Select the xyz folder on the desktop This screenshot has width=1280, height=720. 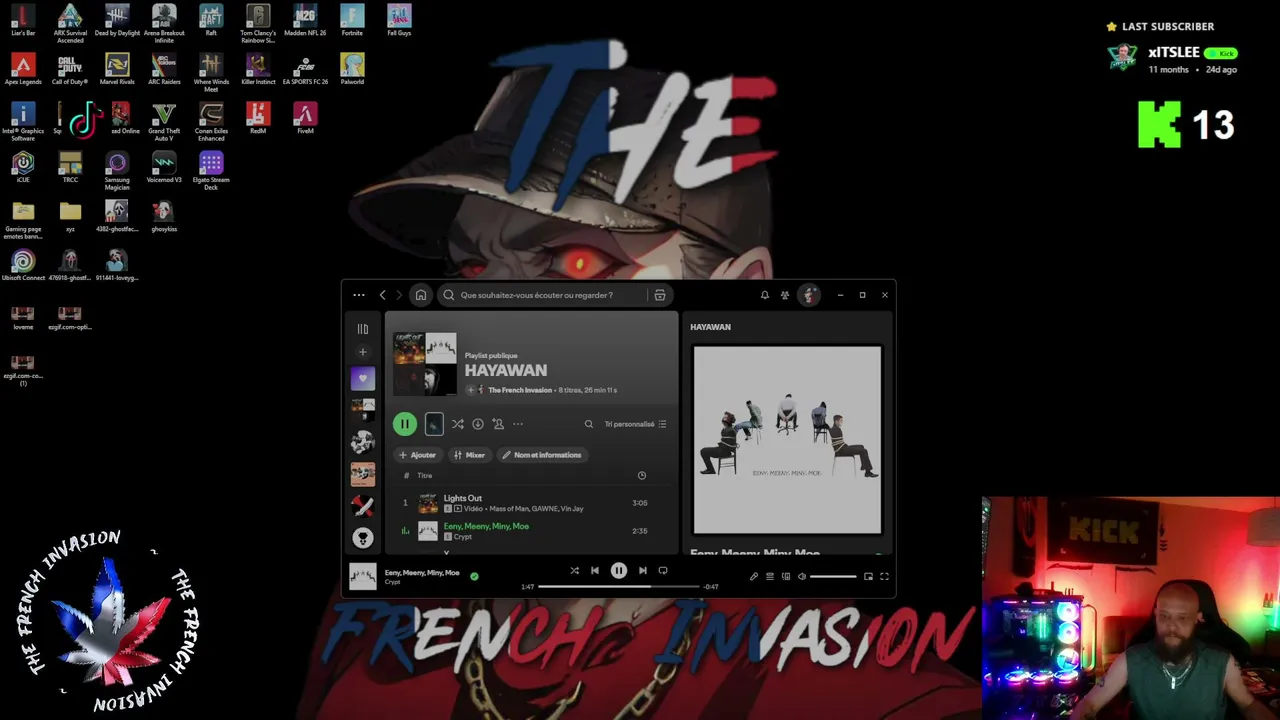click(x=70, y=217)
